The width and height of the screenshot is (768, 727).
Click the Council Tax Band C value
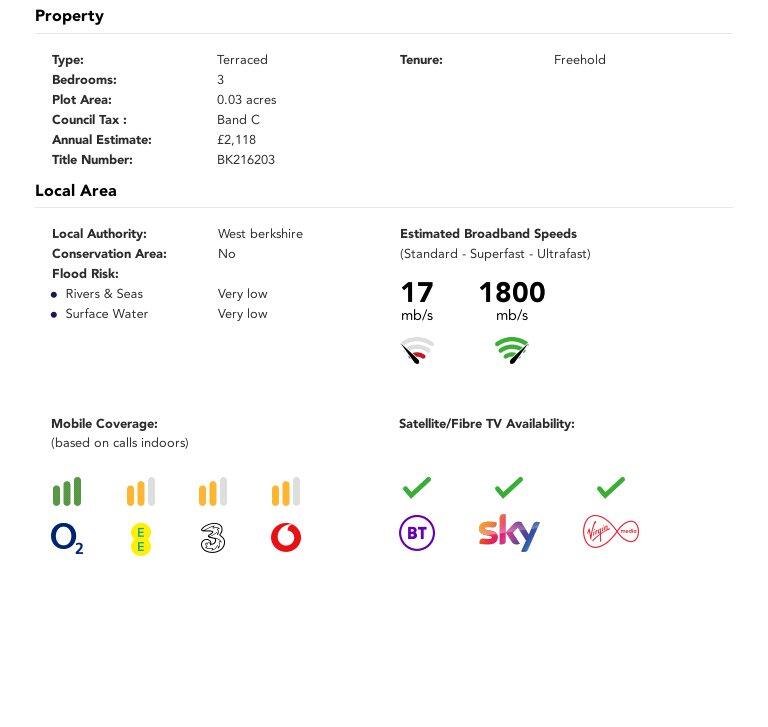coord(238,120)
